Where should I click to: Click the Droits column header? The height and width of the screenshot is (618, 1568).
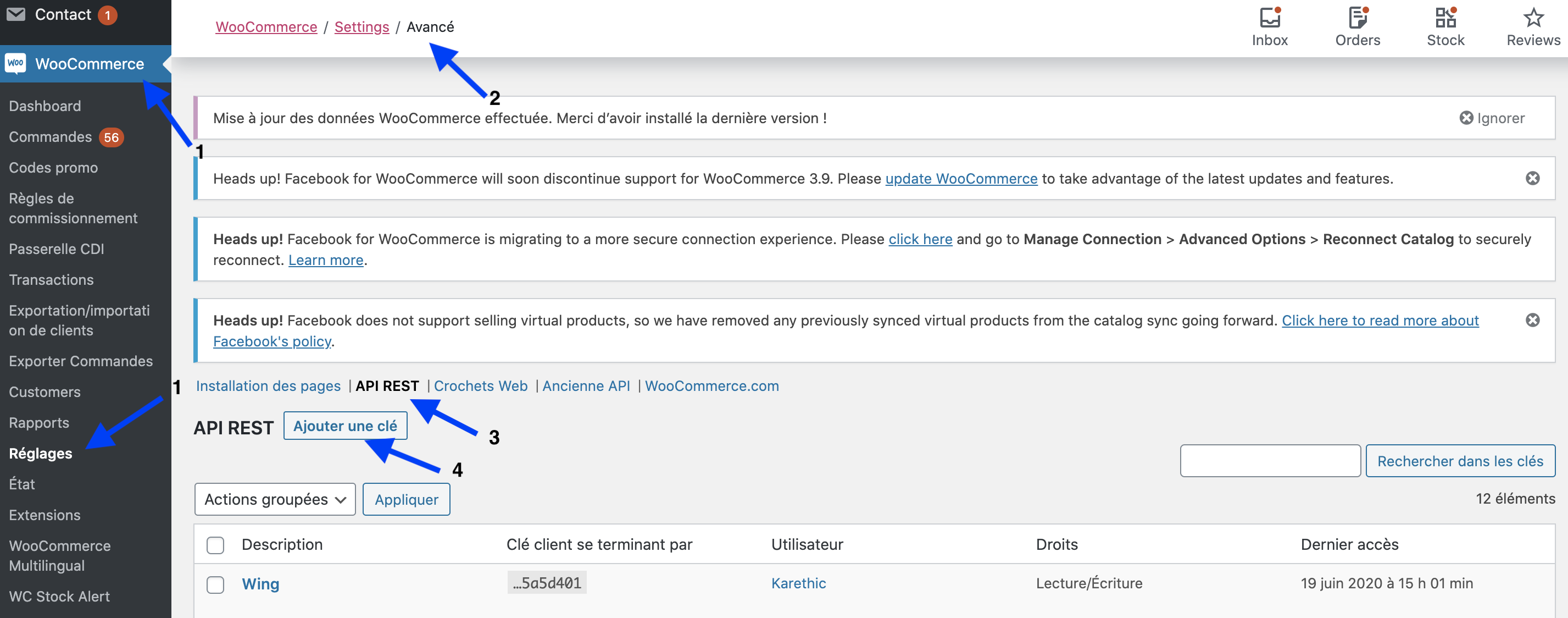1057,544
